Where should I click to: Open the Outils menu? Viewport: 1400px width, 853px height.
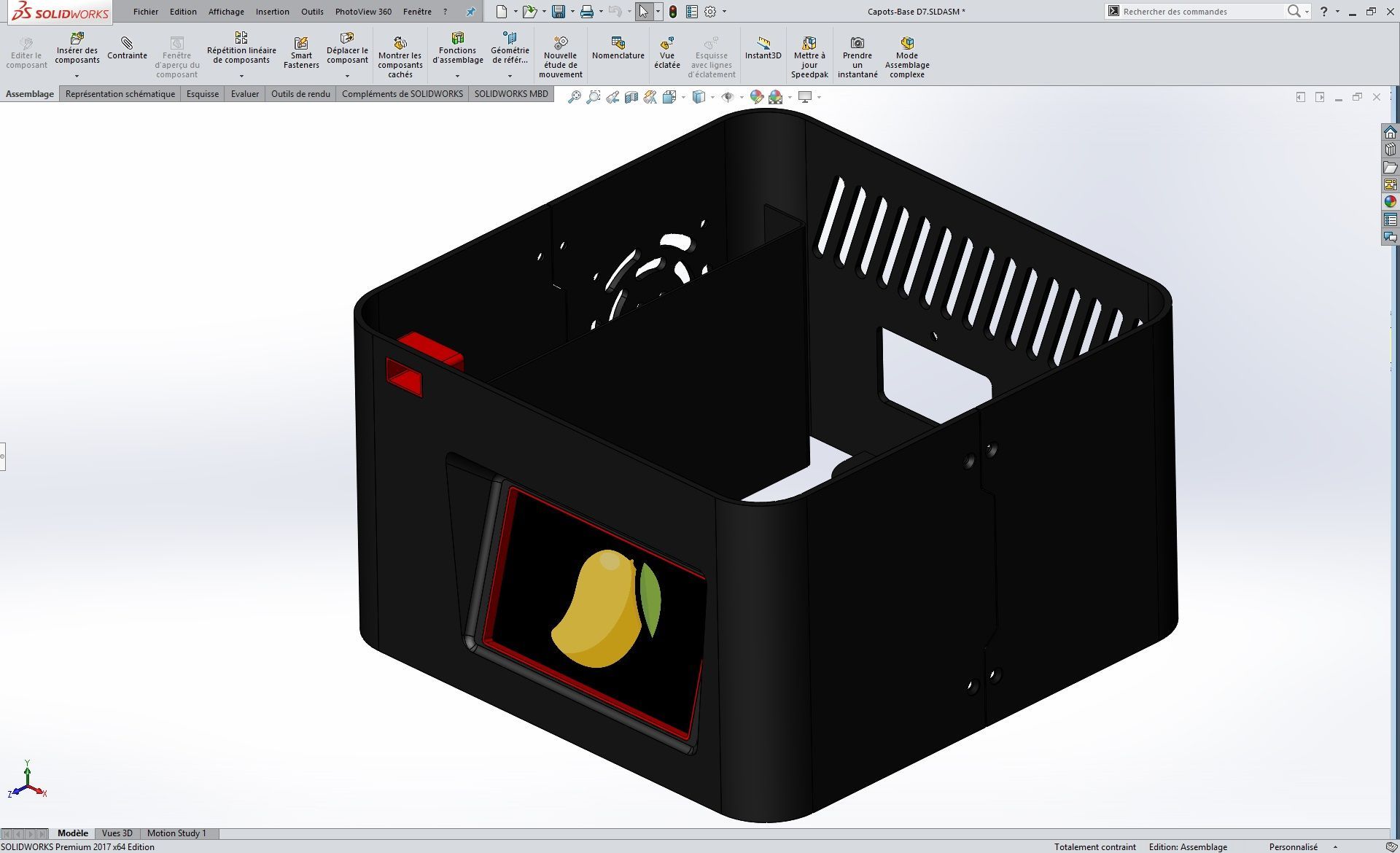tap(312, 12)
